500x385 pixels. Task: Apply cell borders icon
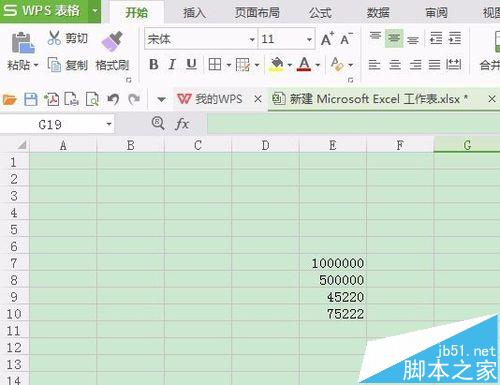click(215, 64)
